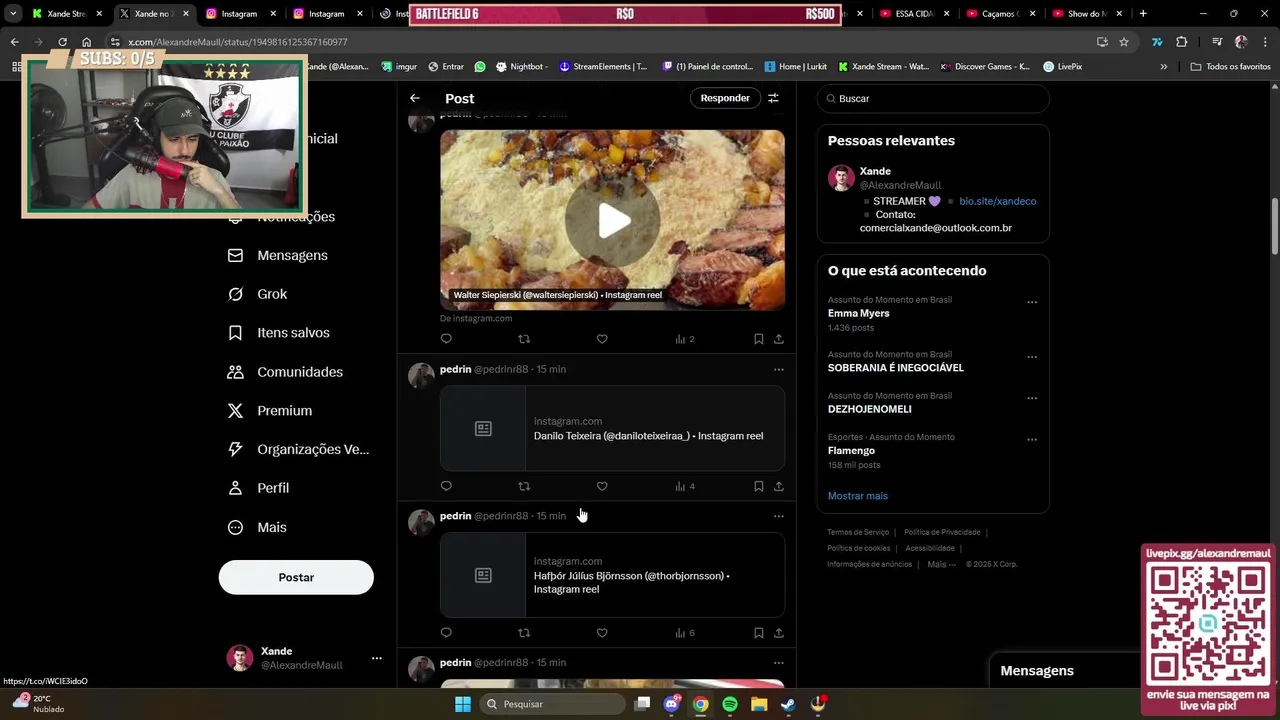Open Spotify from the taskbar
This screenshot has height=720, width=1280.
(x=730, y=704)
